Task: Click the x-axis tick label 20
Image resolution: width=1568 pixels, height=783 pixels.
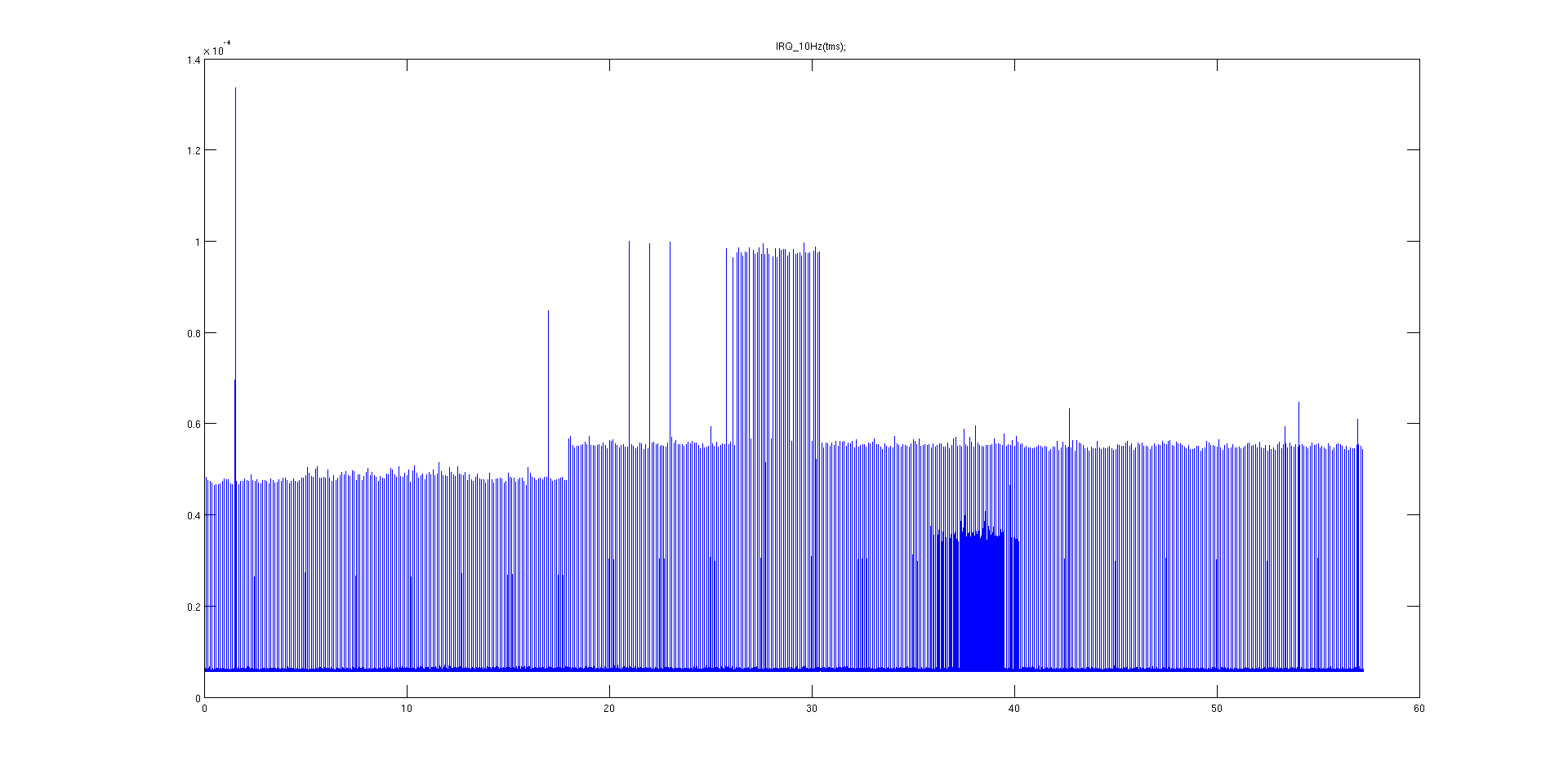Action: (x=609, y=709)
